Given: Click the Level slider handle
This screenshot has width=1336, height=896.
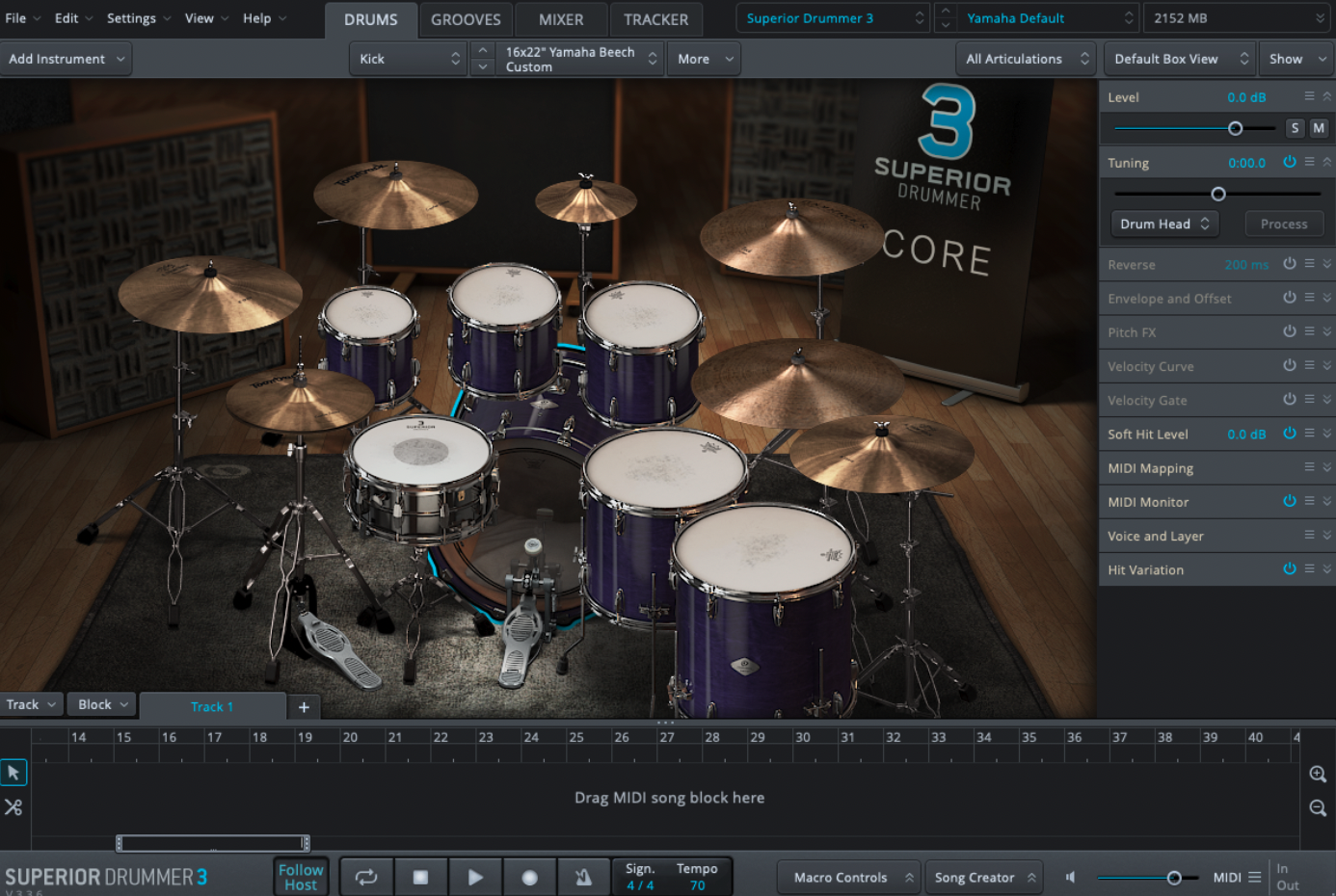Looking at the screenshot, I should coord(1235,128).
